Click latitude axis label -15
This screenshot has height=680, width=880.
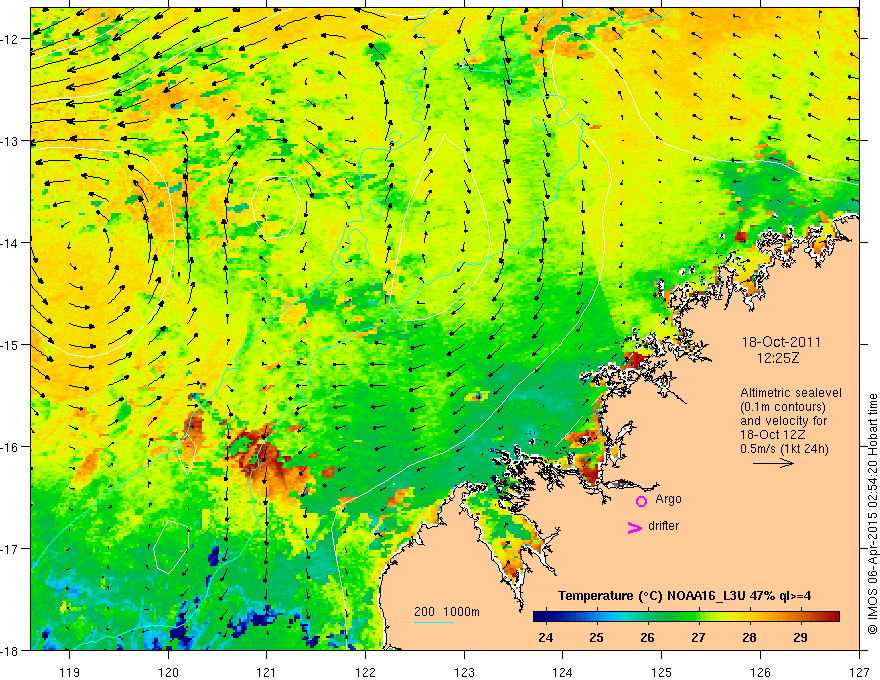[10, 345]
